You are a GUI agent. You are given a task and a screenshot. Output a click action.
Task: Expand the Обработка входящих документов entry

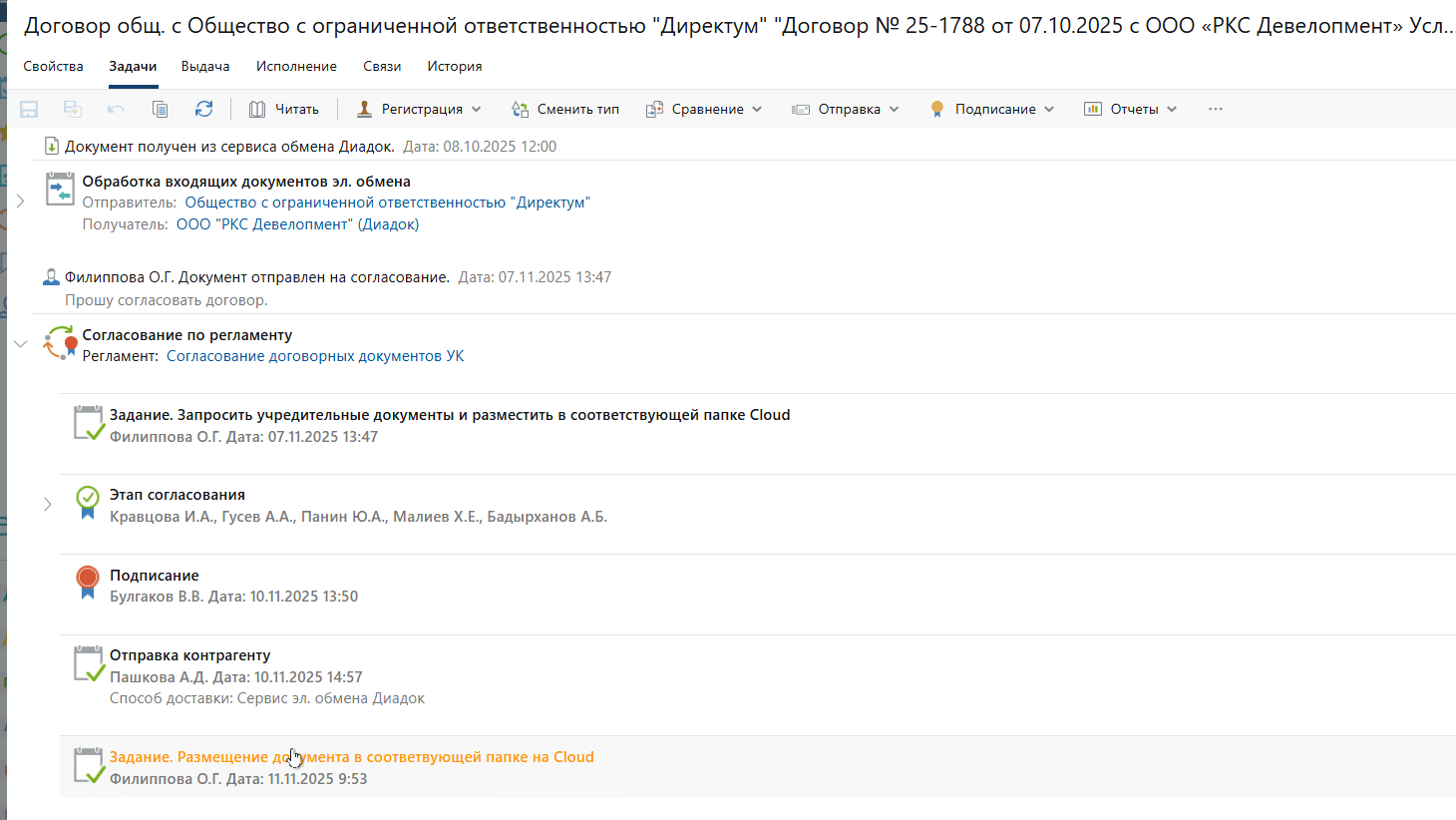(20, 202)
